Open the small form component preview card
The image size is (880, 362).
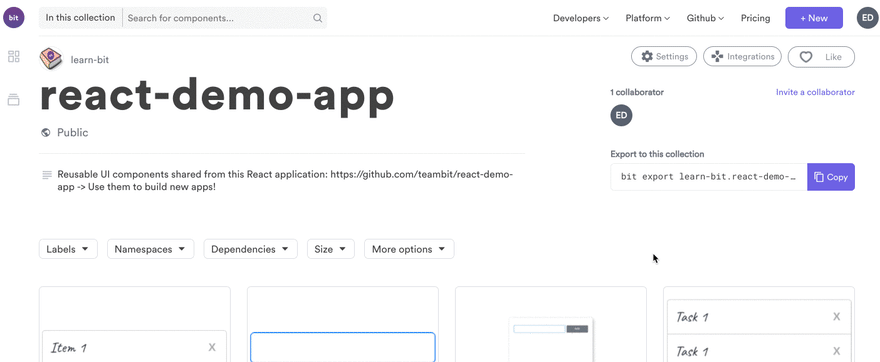pyautogui.click(x=551, y=324)
